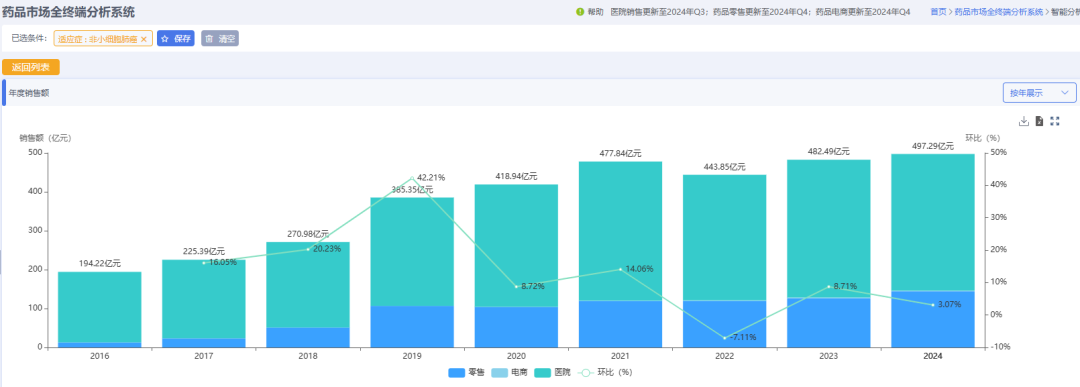Click the star icon on 保存 button
The image size is (1080, 387).
pos(165,39)
